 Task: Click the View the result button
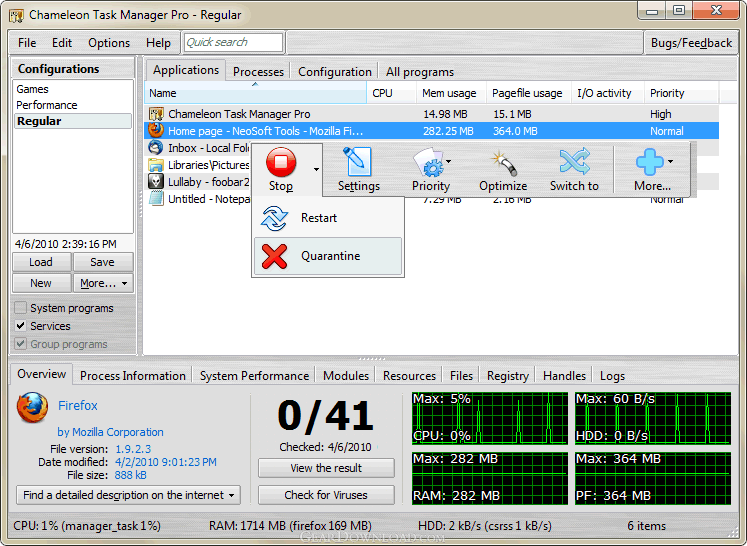326,468
